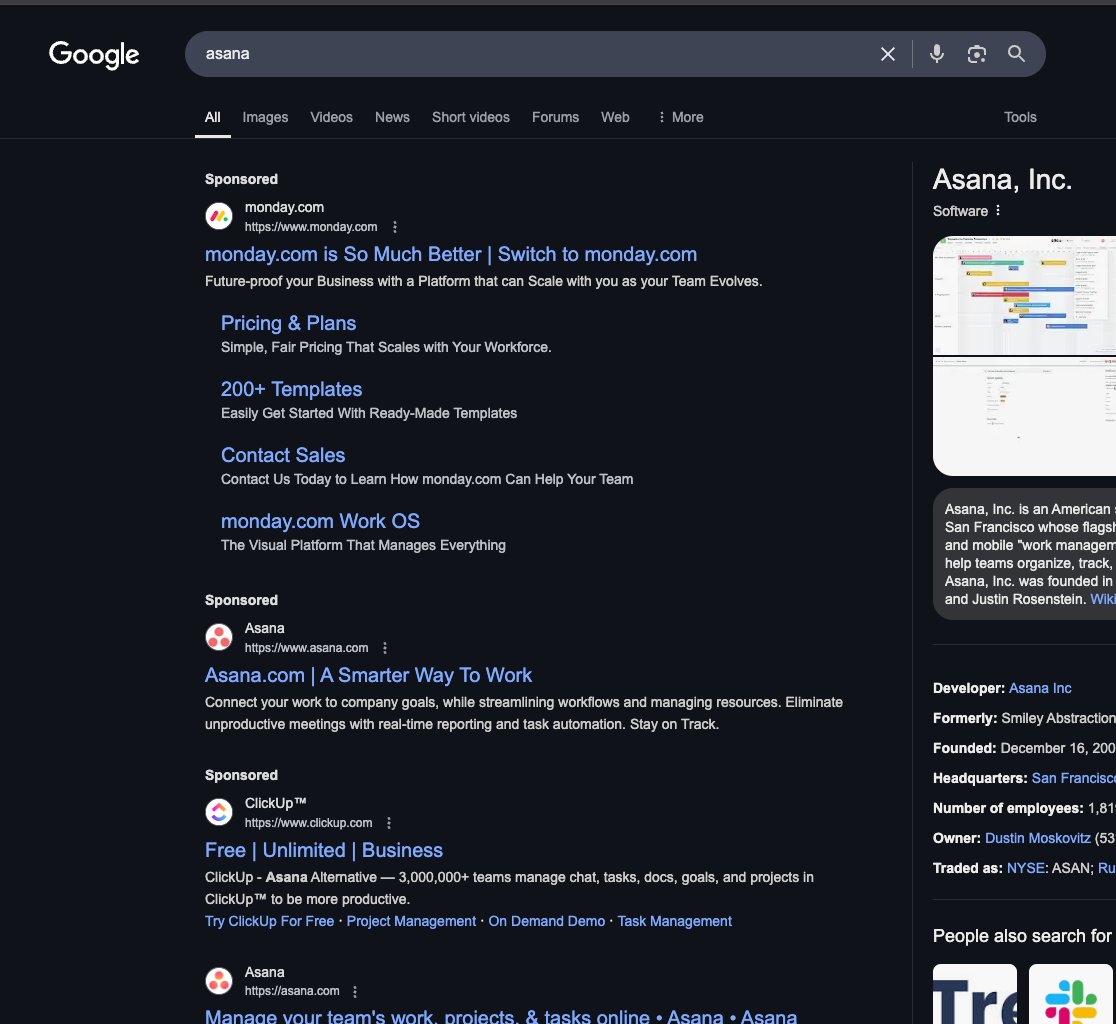Viewport: 1116px width, 1024px height.
Task: Clear the search box with the X icon
Action: [x=888, y=54]
